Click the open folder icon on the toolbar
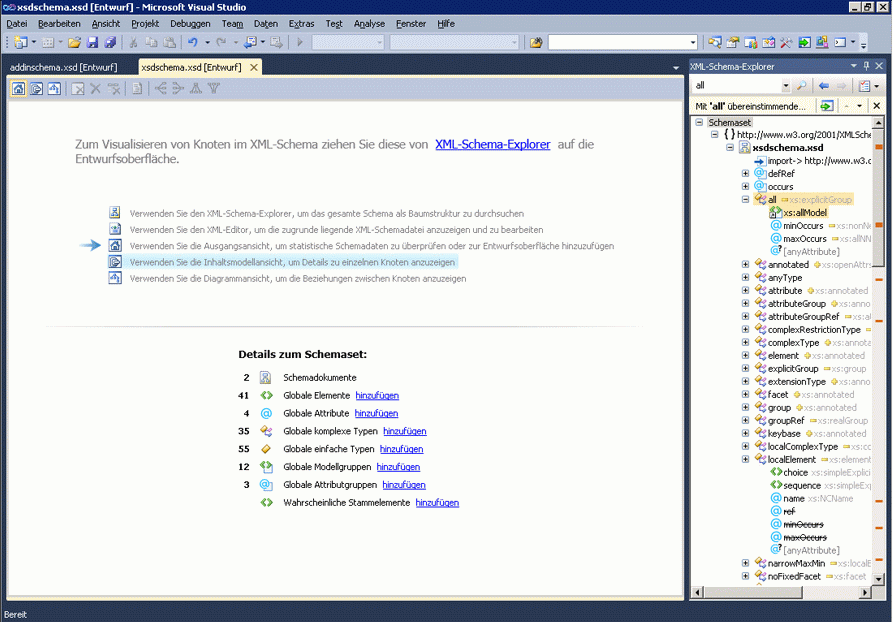Viewport: 893px width, 622px height. click(74, 42)
